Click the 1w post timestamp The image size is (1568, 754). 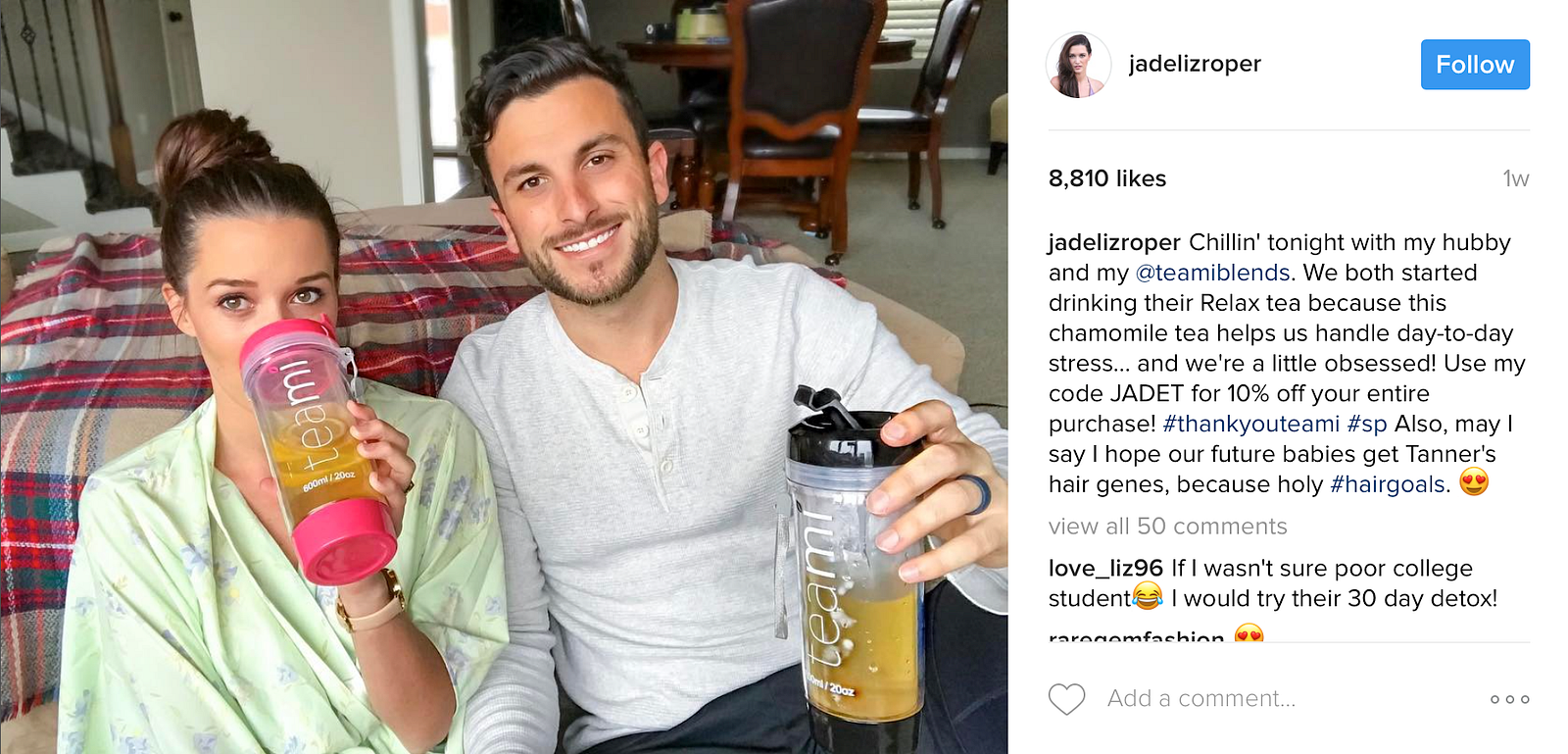click(x=1515, y=178)
